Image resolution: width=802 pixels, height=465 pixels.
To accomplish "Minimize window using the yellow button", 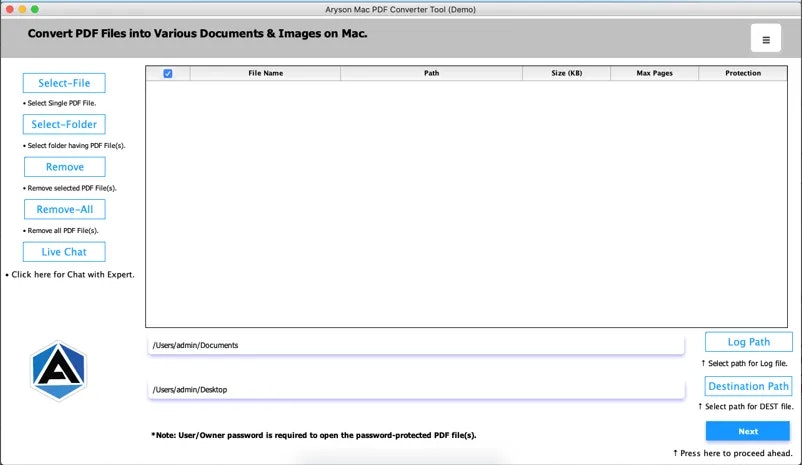I will pos(22,9).
